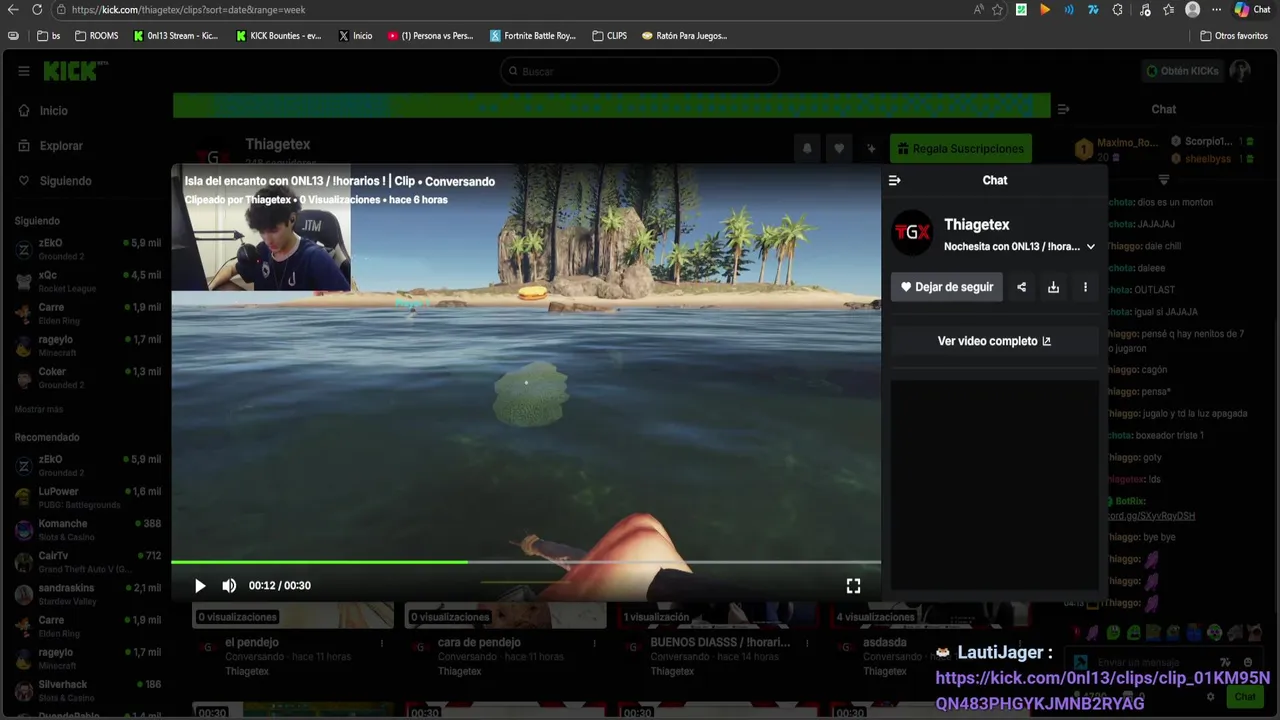Open Komanche recommended channel
This screenshot has height=720, width=1280.
[x=87, y=530]
